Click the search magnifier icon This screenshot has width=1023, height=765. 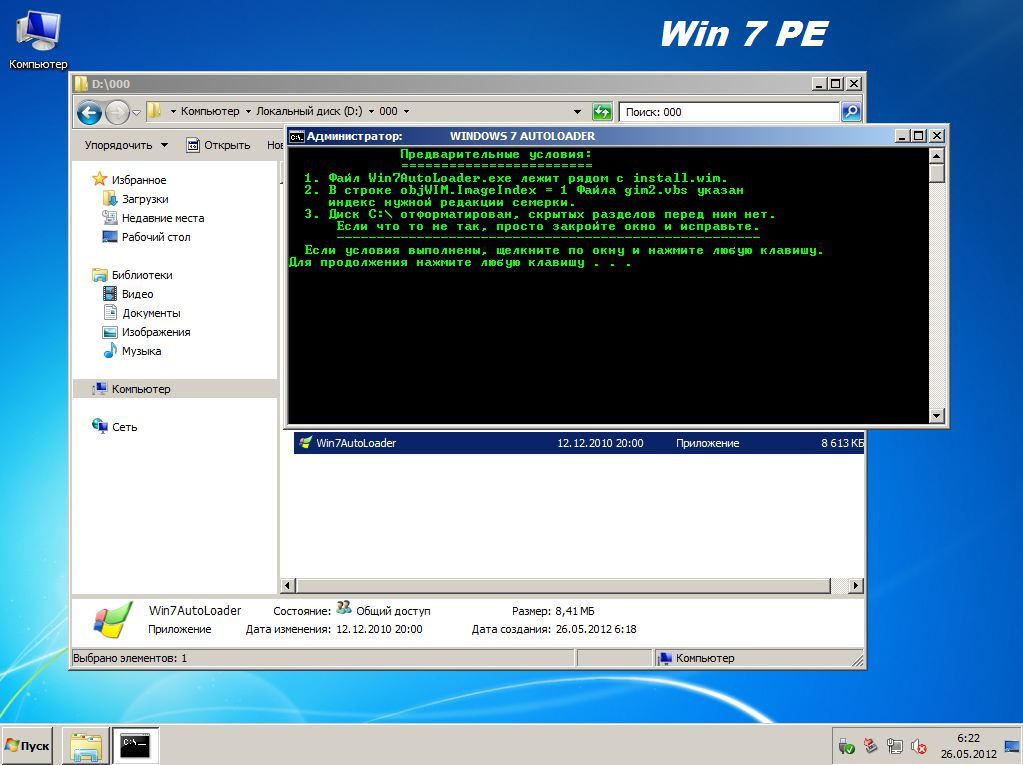[x=849, y=111]
